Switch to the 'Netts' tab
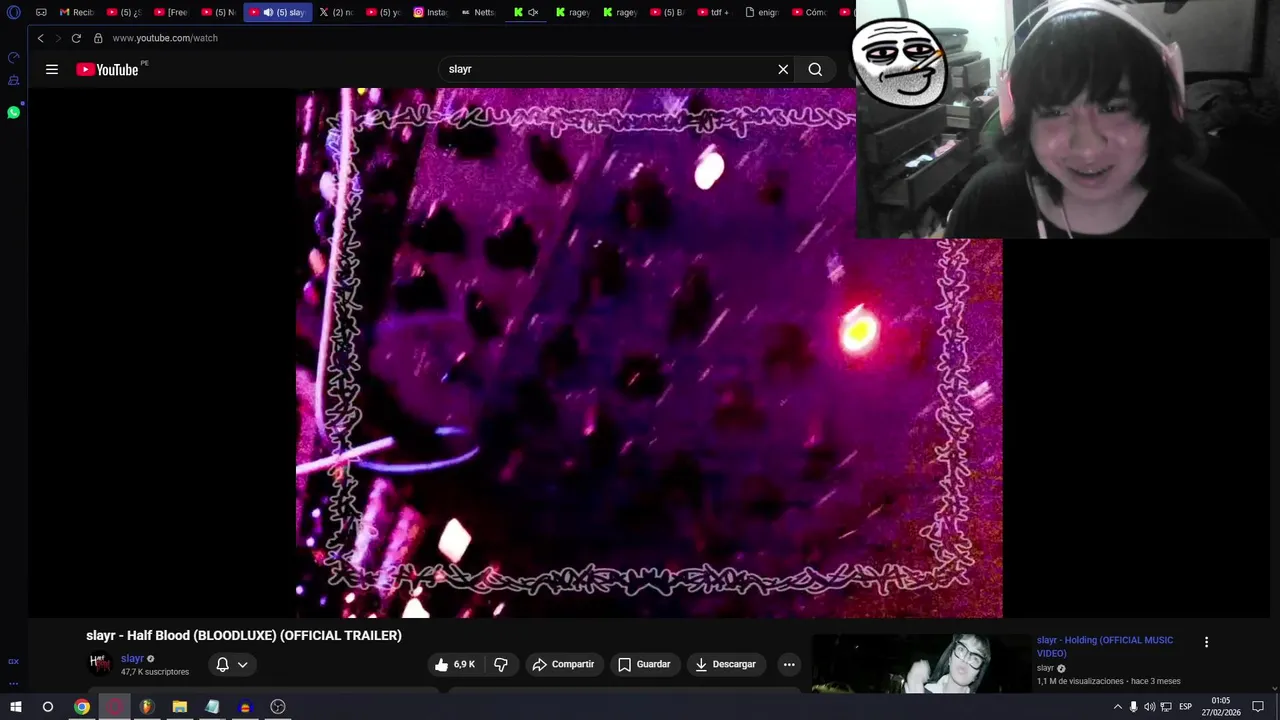 478,12
